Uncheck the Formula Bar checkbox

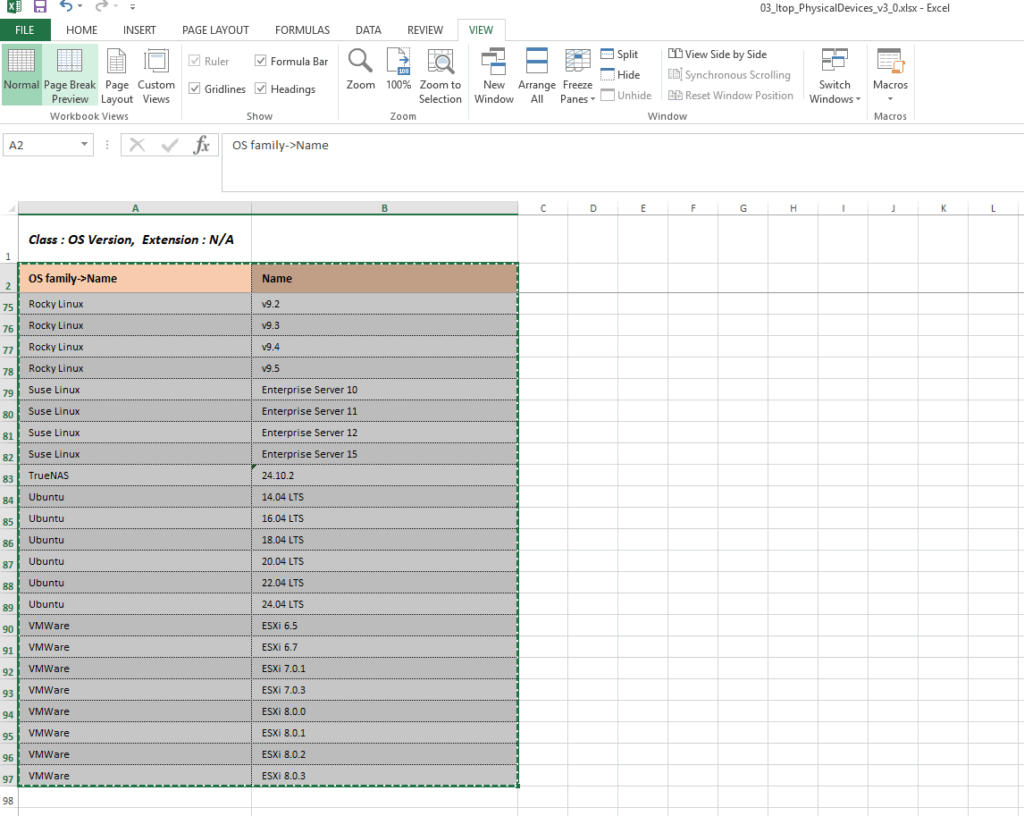pyautogui.click(x=261, y=61)
